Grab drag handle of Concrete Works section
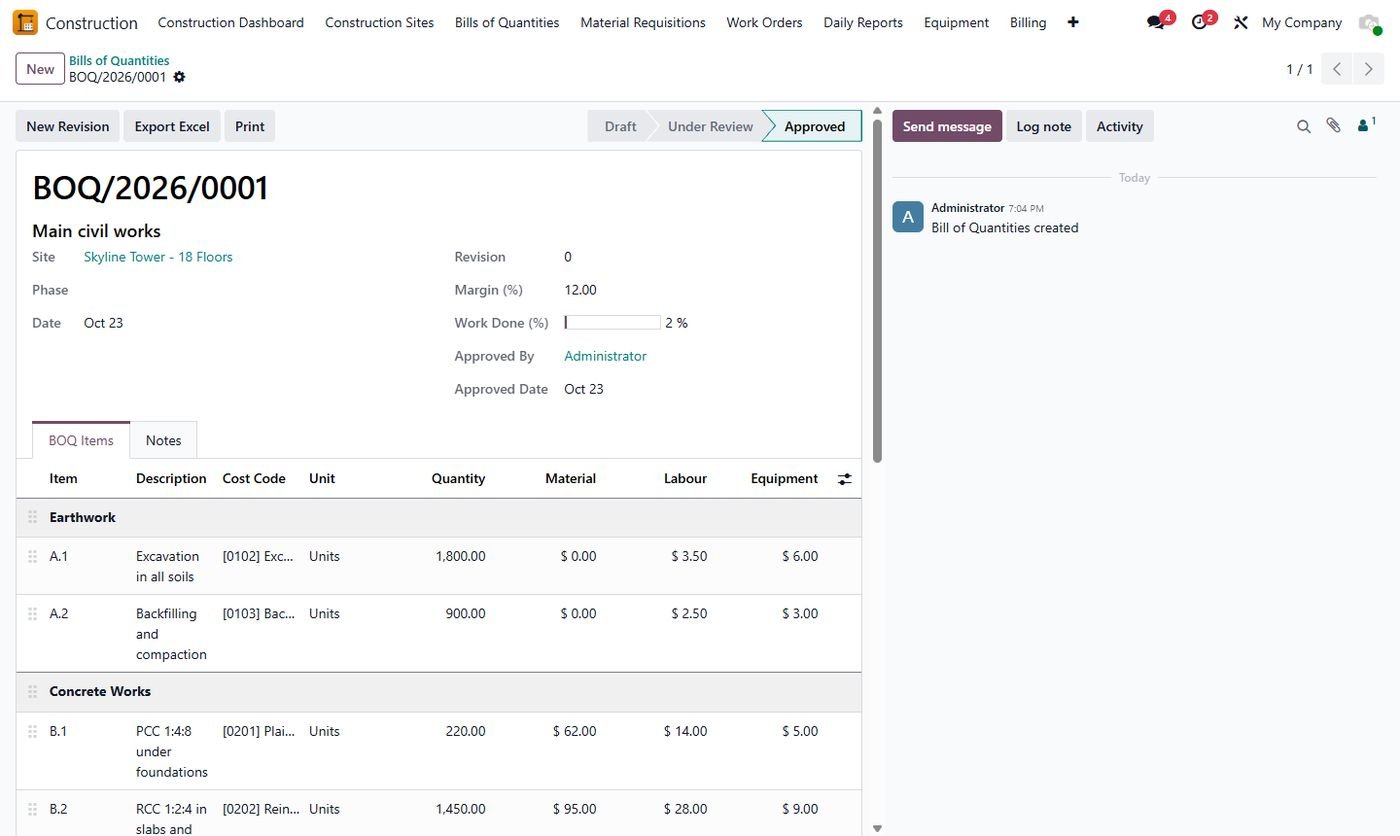 click(x=32, y=691)
